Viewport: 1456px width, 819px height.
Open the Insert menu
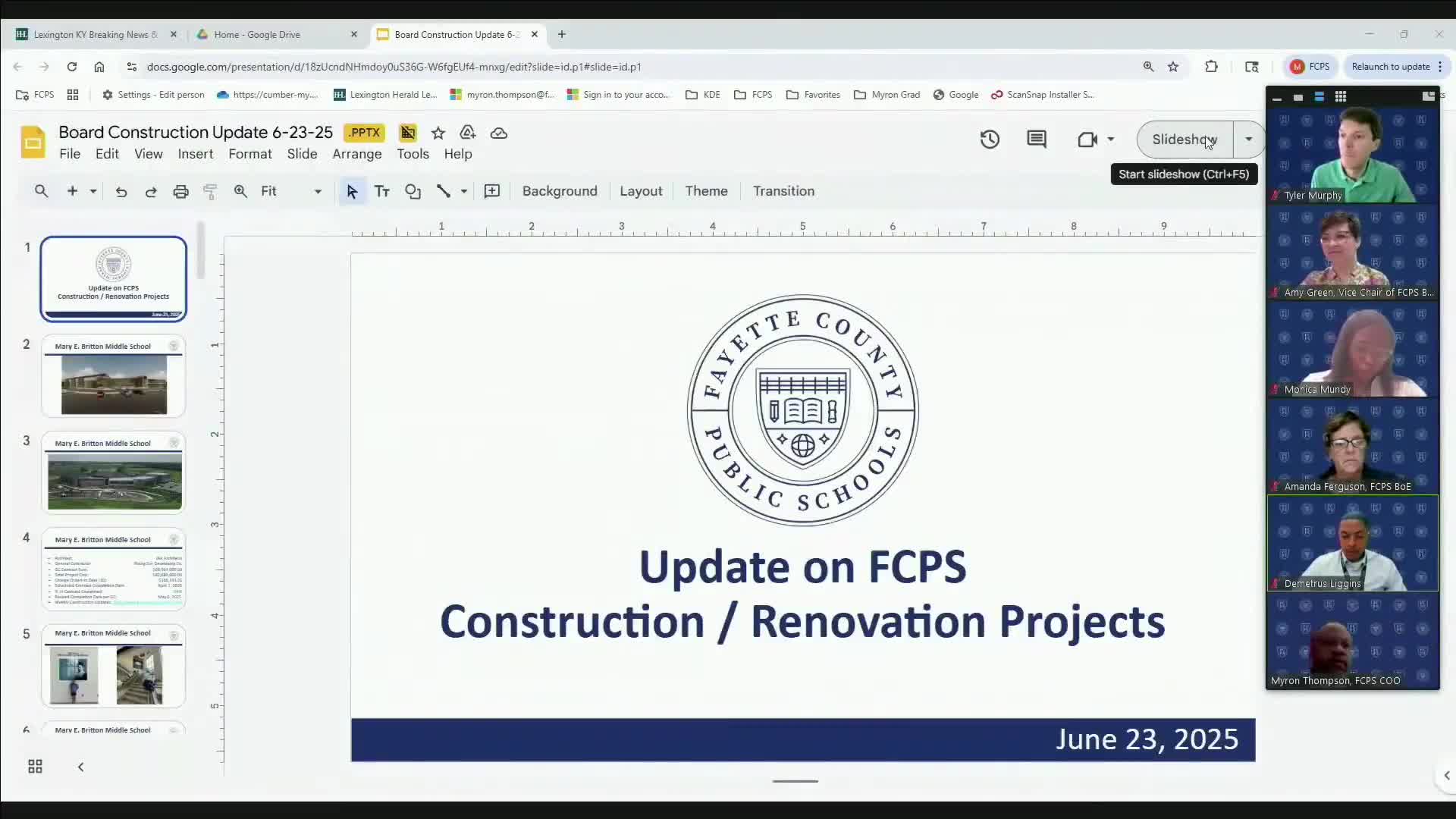click(195, 154)
